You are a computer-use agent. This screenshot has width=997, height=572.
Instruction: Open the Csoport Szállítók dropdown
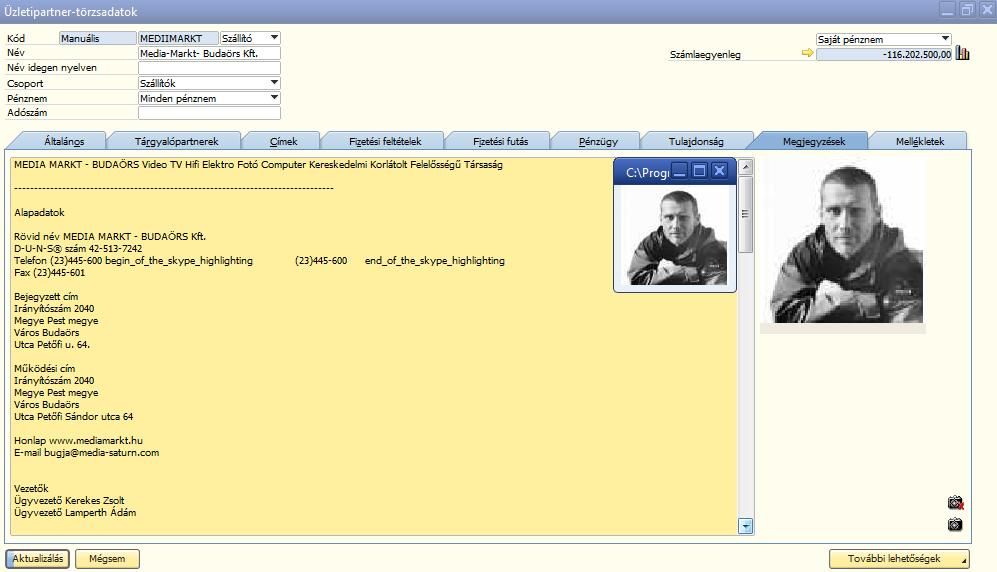(274, 83)
